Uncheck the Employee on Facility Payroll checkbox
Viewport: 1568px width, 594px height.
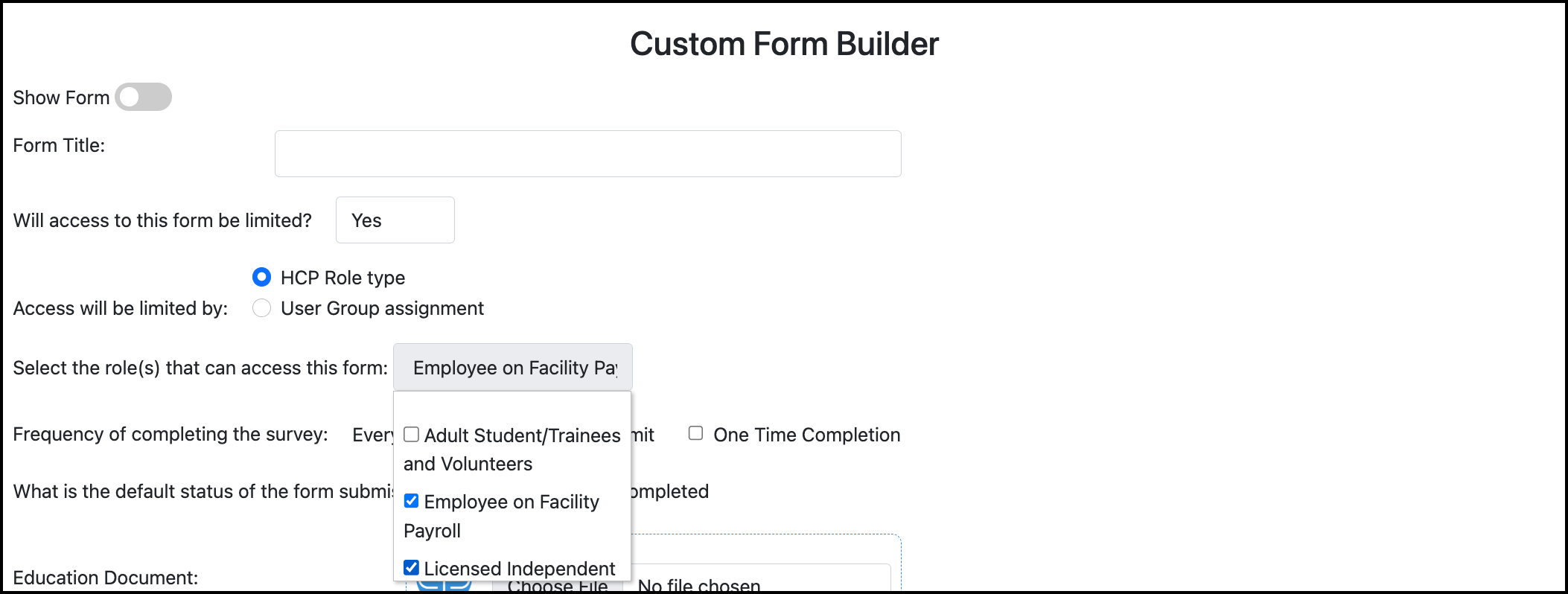[411, 501]
